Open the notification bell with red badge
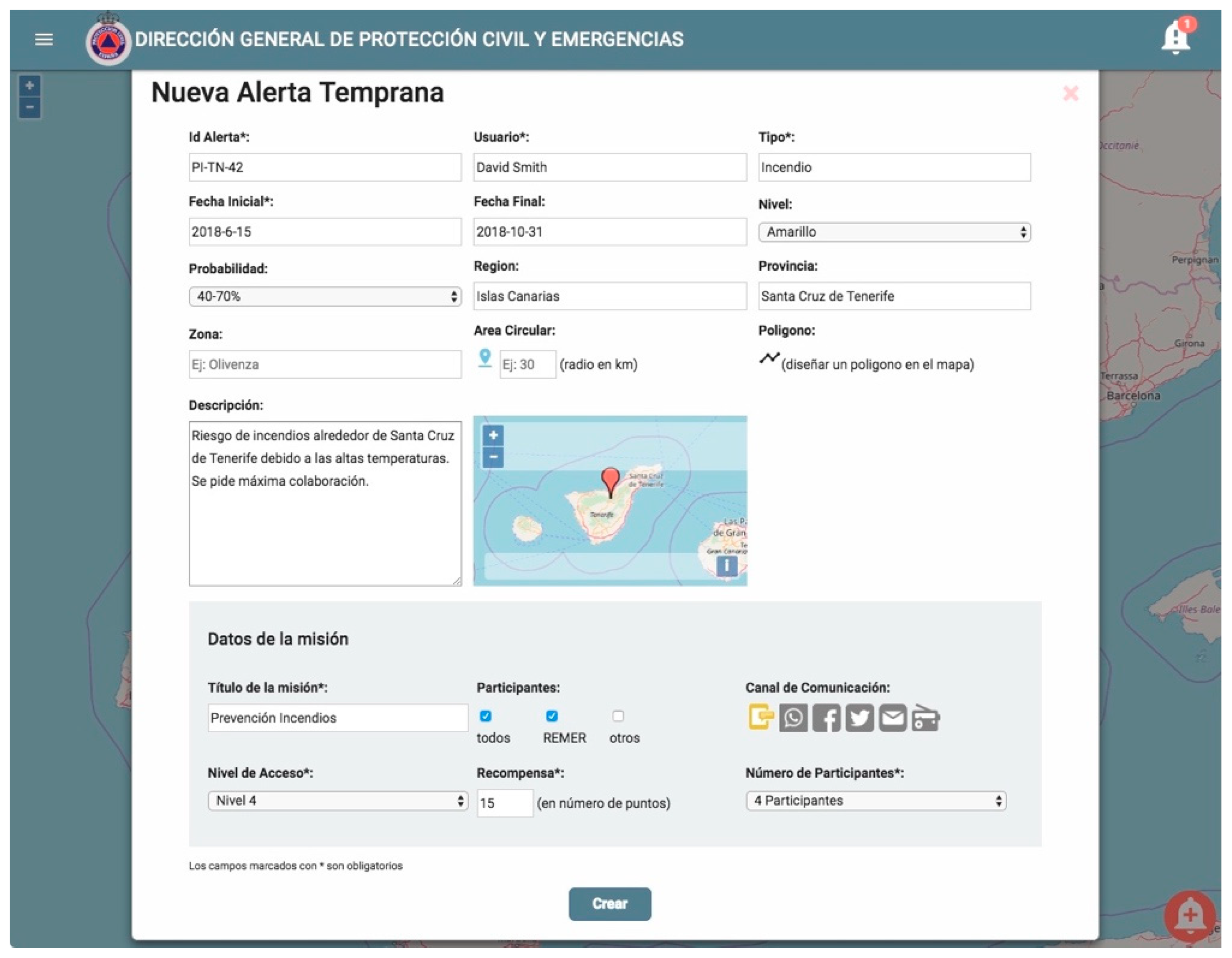 pos(1175,38)
